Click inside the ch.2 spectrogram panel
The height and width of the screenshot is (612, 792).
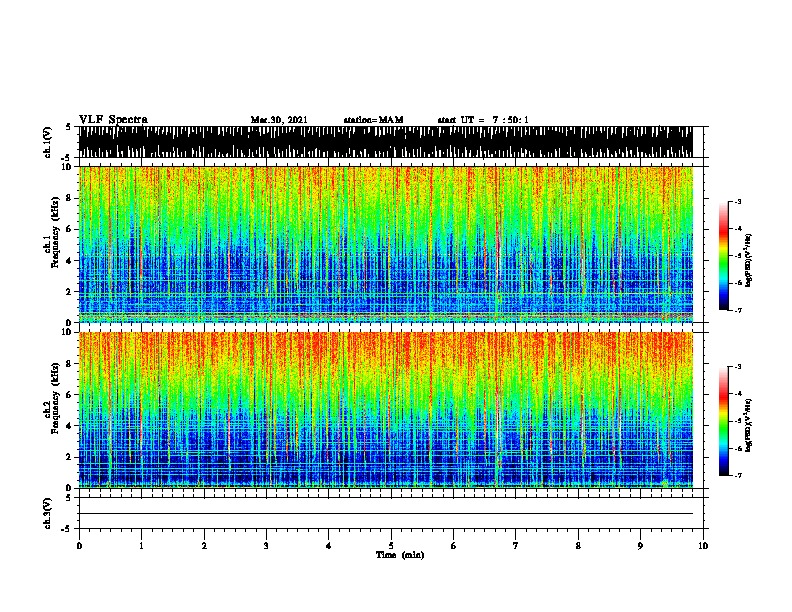pos(385,410)
